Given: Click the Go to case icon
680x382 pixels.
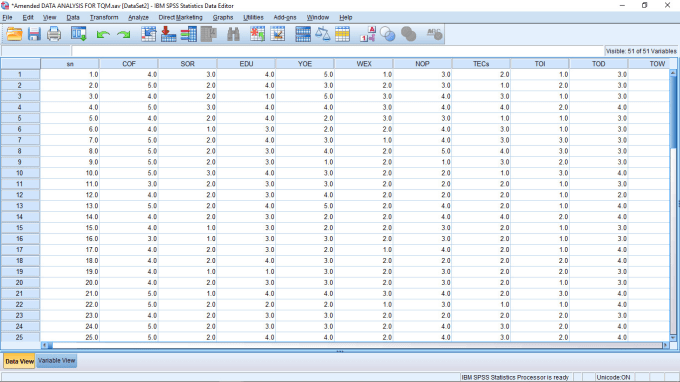Looking at the screenshot, I should tap(148, 34).
